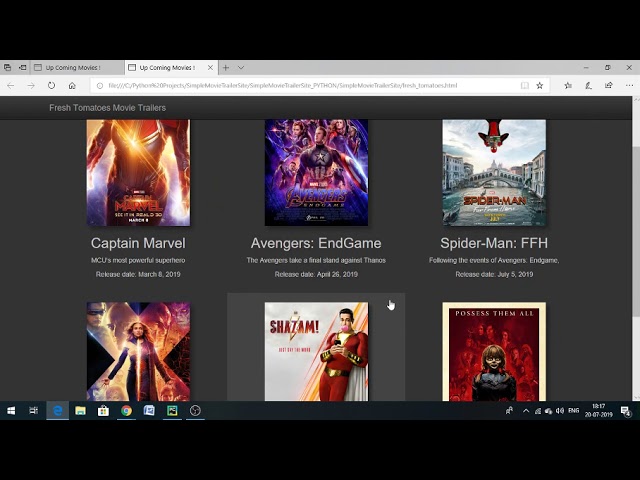This screenshot has width=640, height=480.
Task: Click the Avengers: EndGame title
Action: pos(316,243)
